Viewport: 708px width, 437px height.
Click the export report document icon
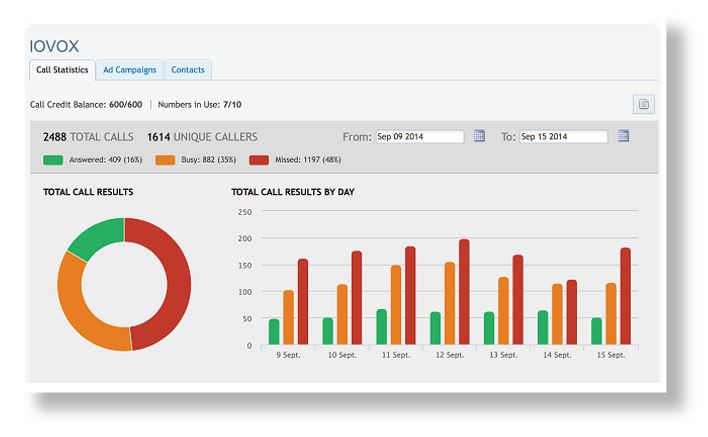(644, 104)
